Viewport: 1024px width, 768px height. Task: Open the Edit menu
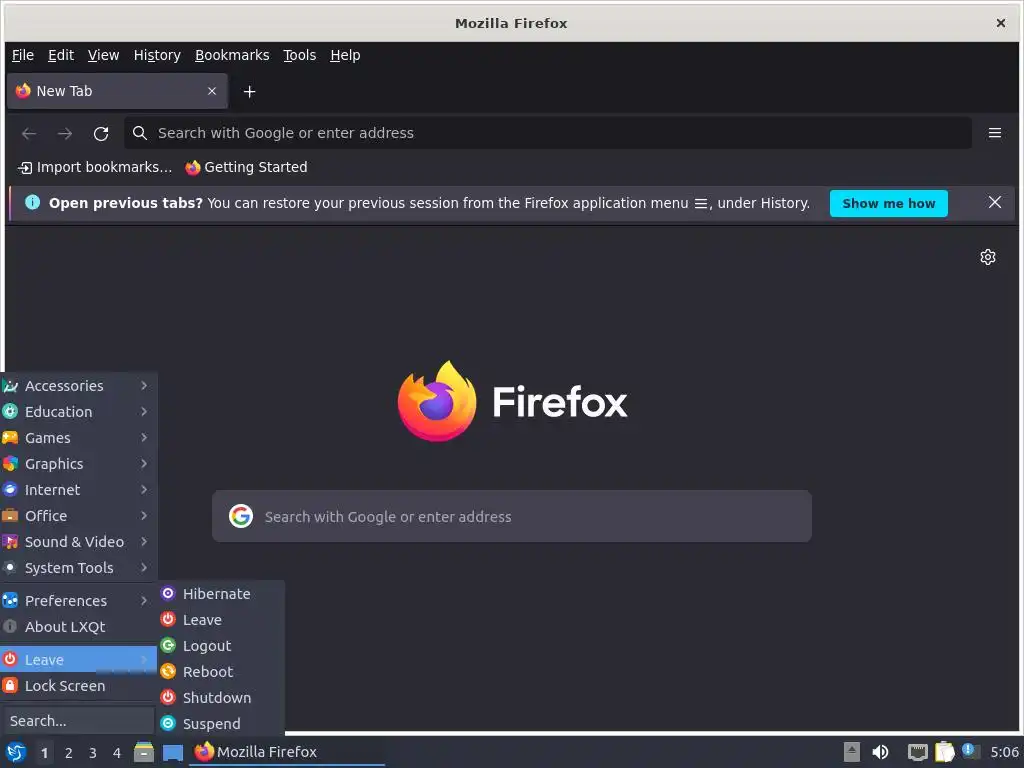(x=61, y=56)
